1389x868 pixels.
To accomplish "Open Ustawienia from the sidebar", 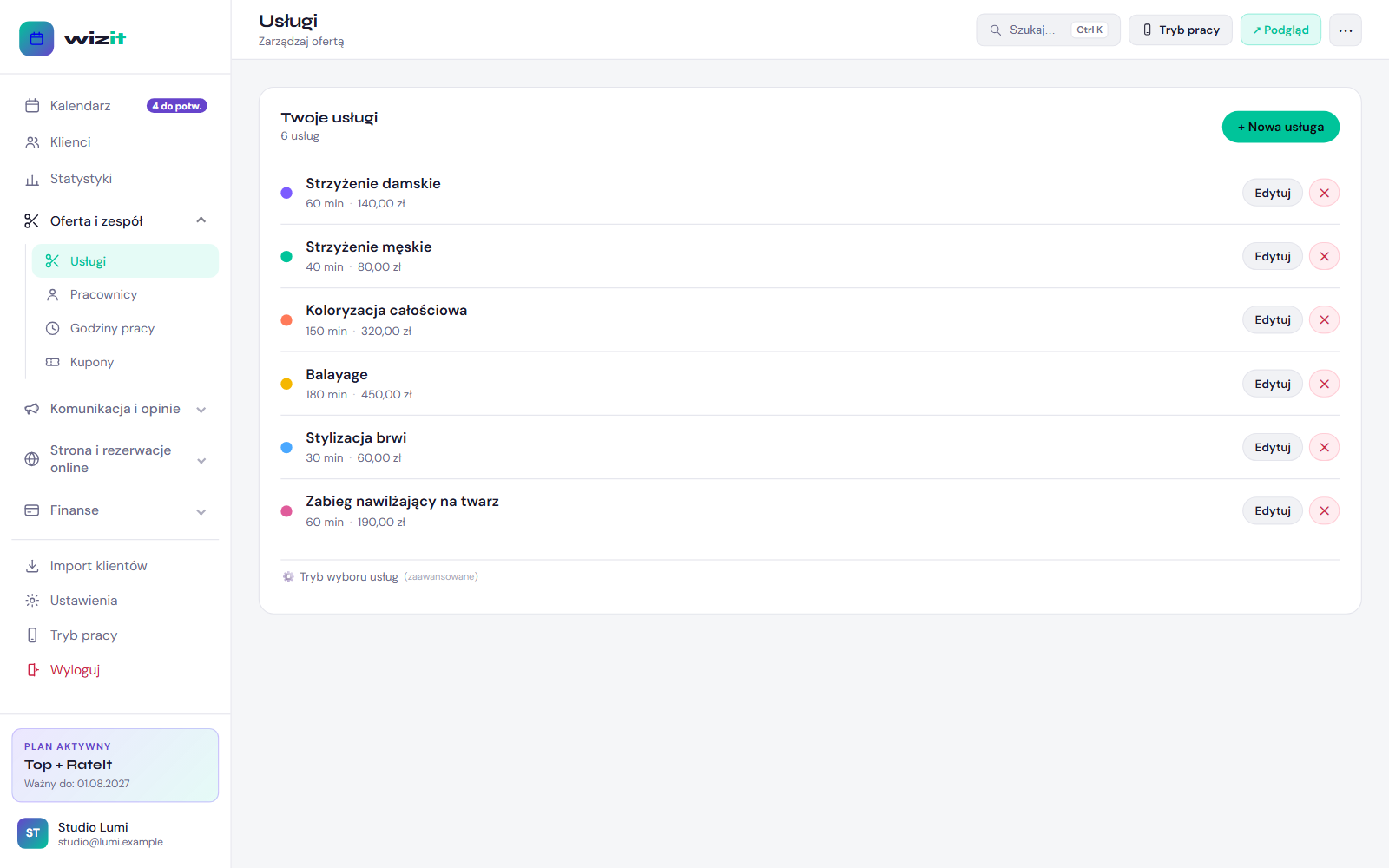I will pyautogui.click(x=115, y=601).
